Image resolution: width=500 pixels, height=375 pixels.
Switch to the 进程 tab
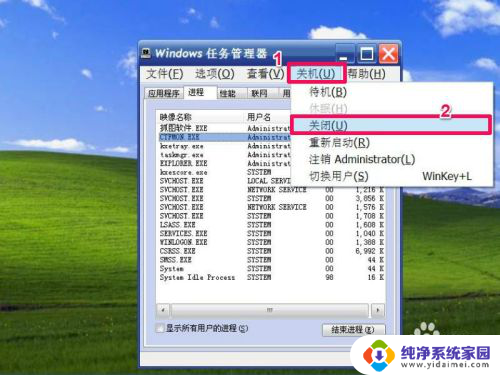pyautogui.click(x=200, y=92)
